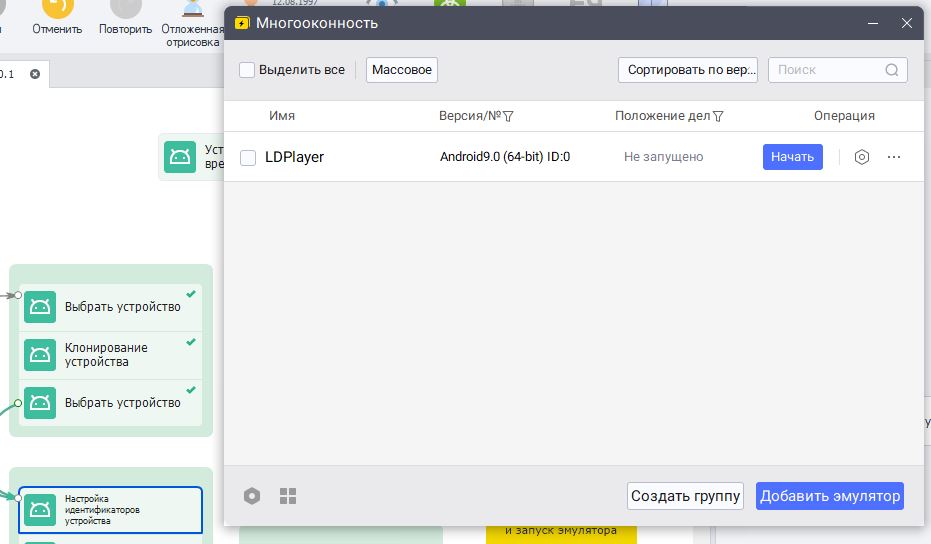Click the 'LDPlayer' emulator name

[294, 157]
